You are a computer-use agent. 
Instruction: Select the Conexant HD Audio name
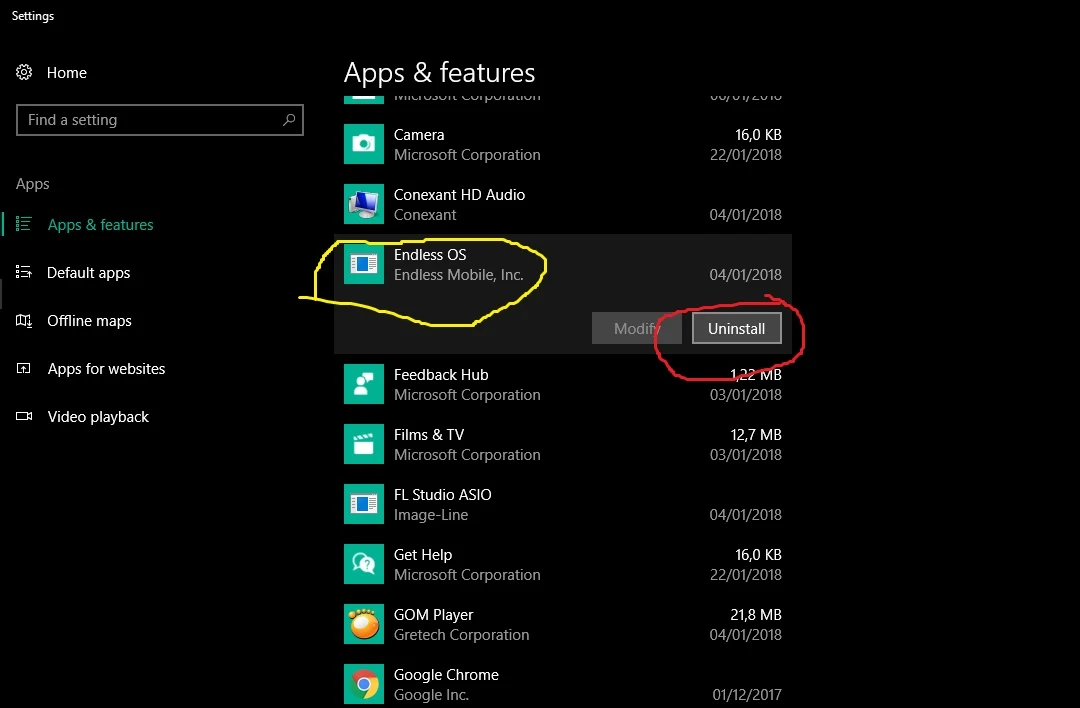click(459, 195)
